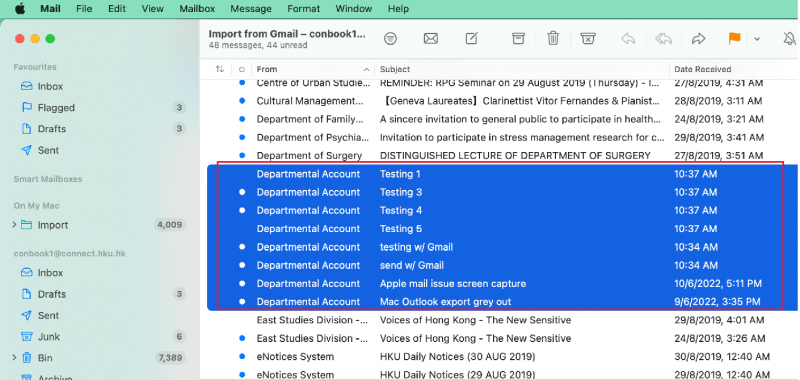Select the Testing 3 message

pyautogui.click(x=502, y=192)
